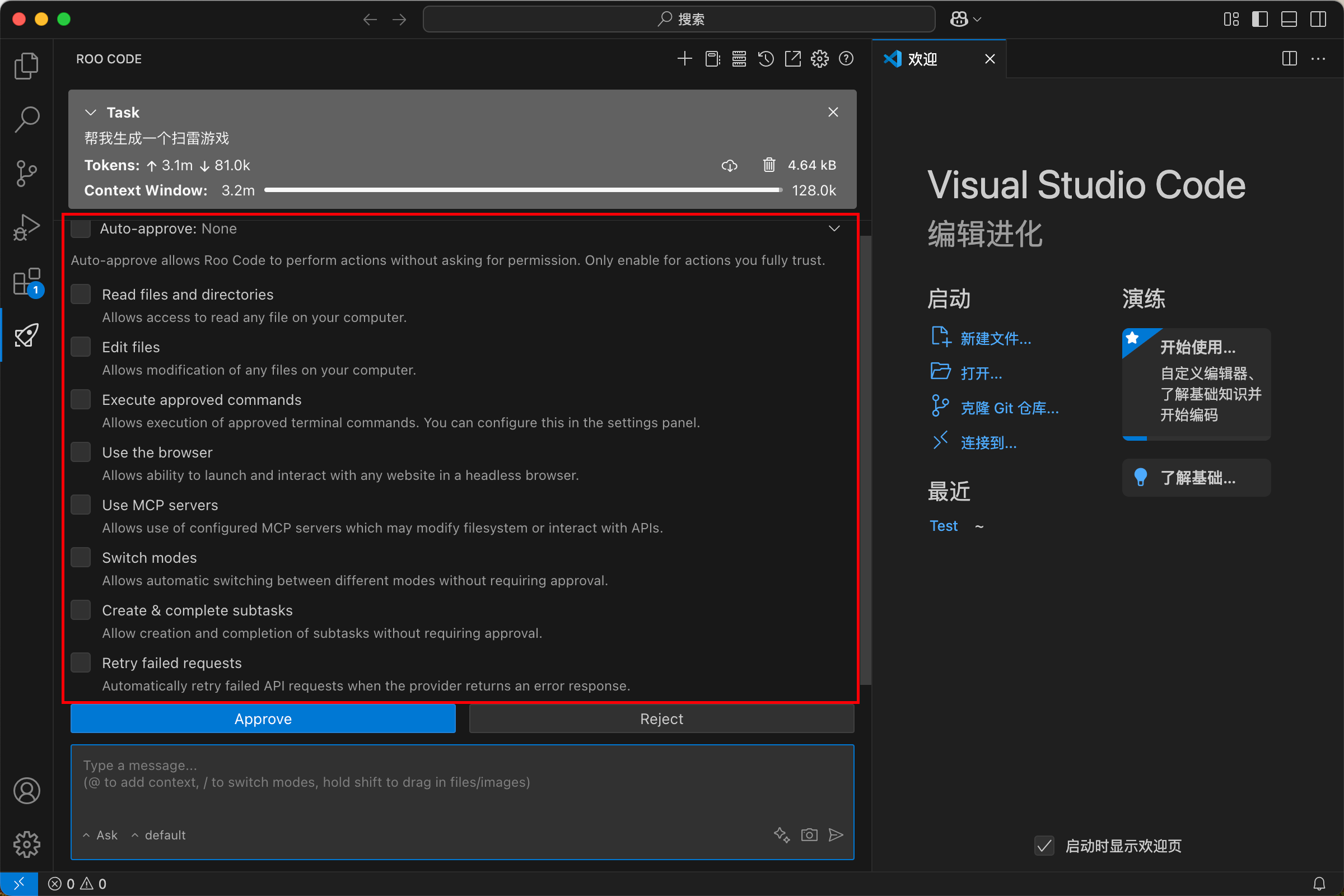Toggle bottom panel visibility
The width and height of the screenshot is (1344, 896).
(x=1289, y=20)
